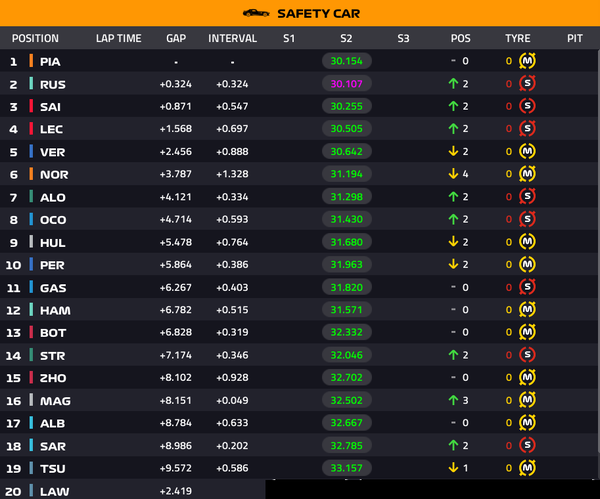Click LAW's +2.419 gap value
Screen dimensions: 600x499
[x=176, y=491]
